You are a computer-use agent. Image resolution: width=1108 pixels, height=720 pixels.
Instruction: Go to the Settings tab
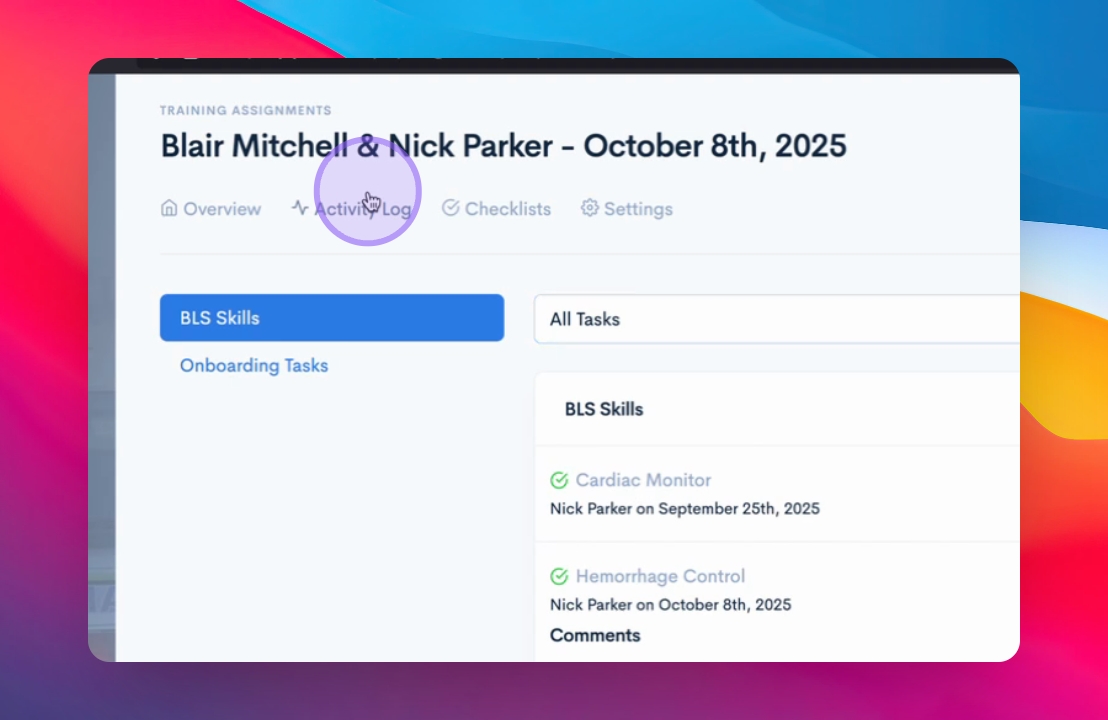pos(626,208)
